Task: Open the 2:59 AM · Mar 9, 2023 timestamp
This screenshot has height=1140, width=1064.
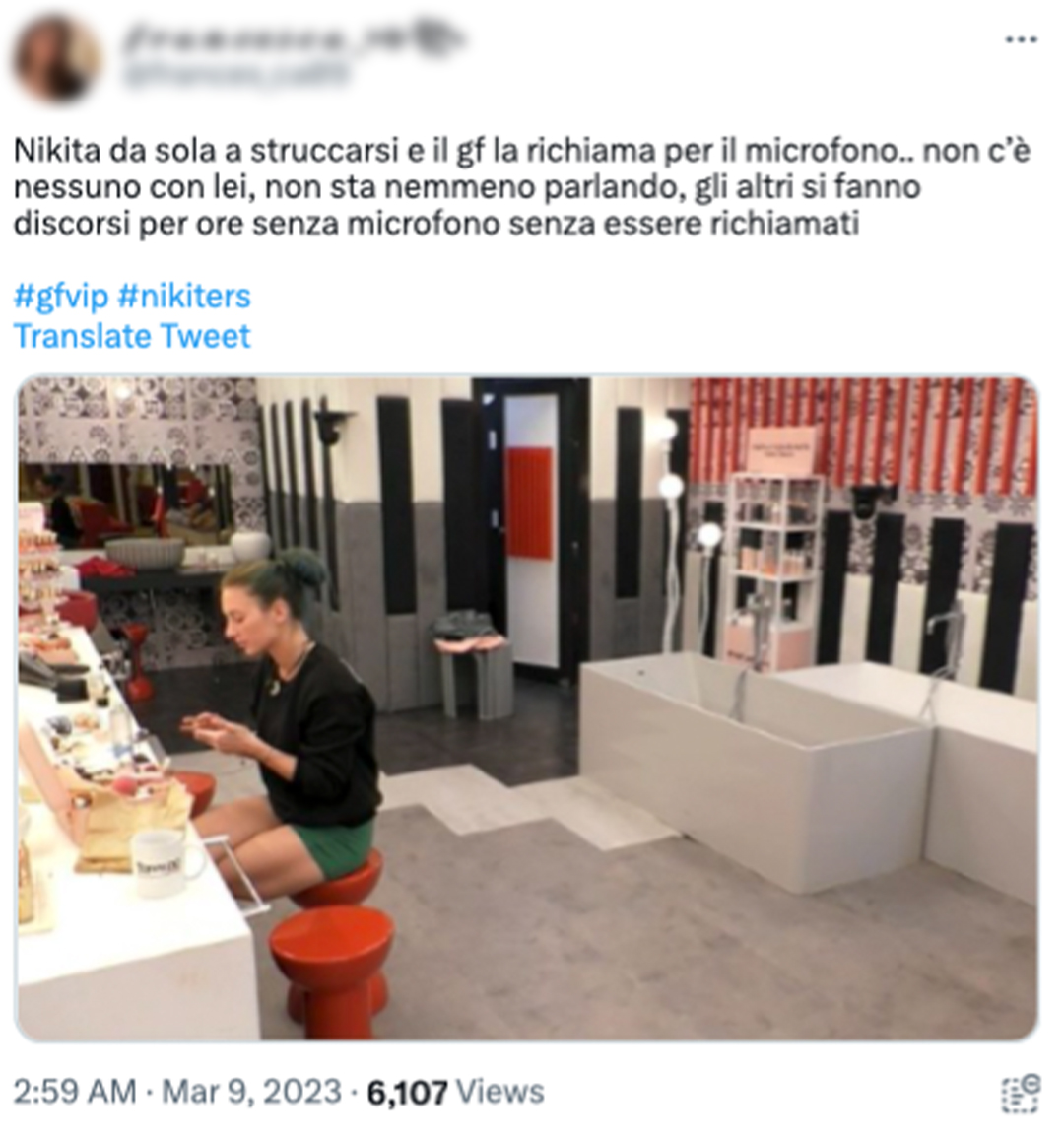Action: click(x=177, y=1092)
